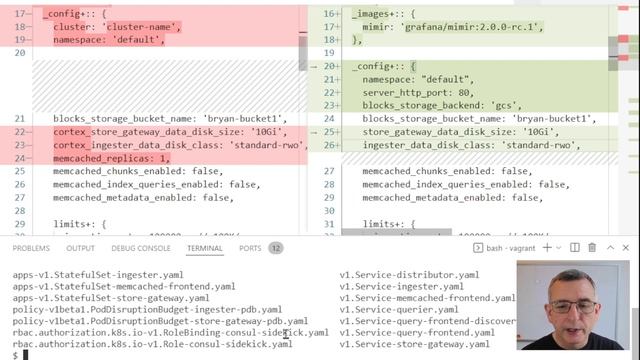640x360 pixels.
Task: Click right 'limits+: {' line 31
Action: tap(389, 224)
